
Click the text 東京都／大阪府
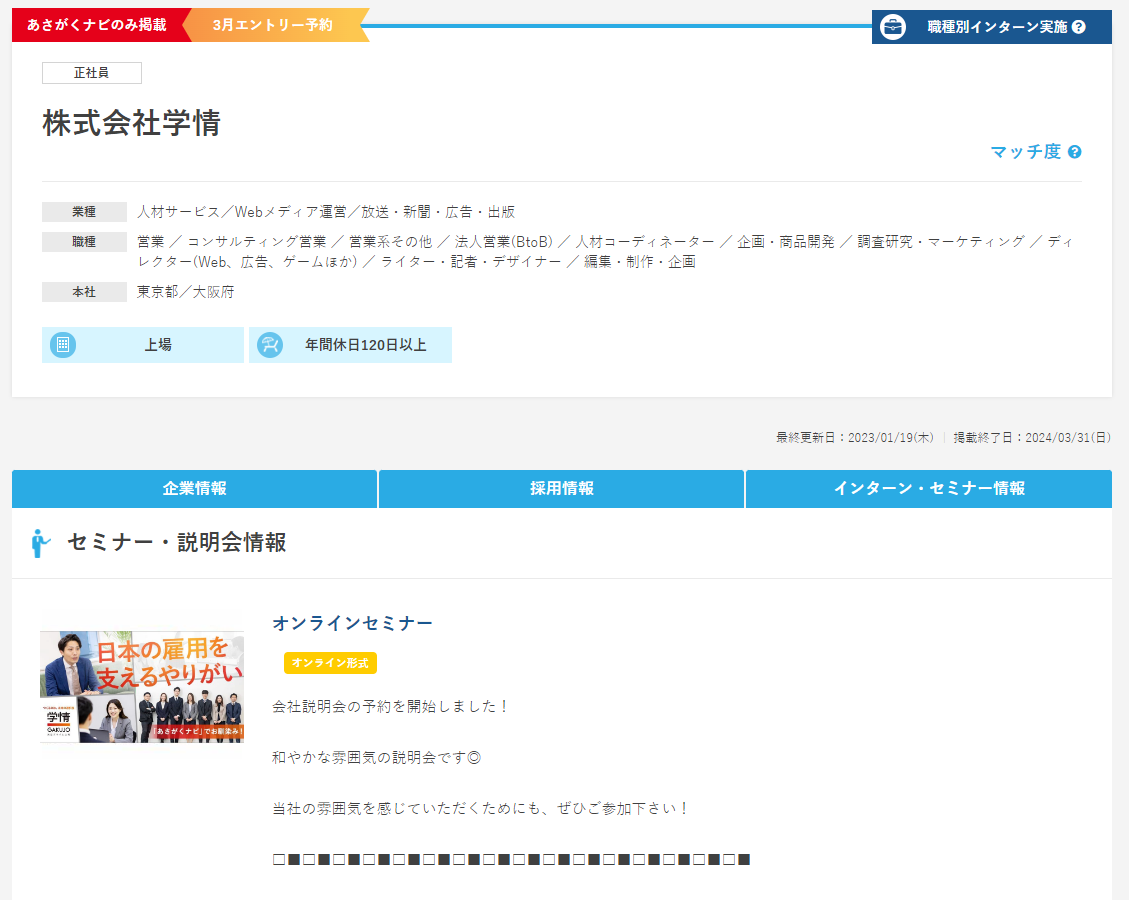point(186,292)
